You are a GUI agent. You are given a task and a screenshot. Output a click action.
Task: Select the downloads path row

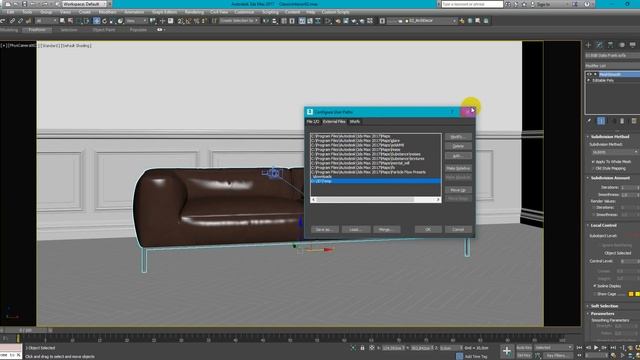376,177
